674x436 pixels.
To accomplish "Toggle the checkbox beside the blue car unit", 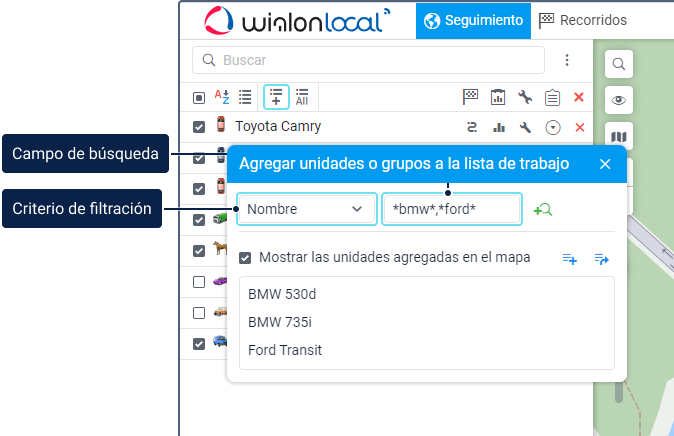I will click(x=199, y=344).
